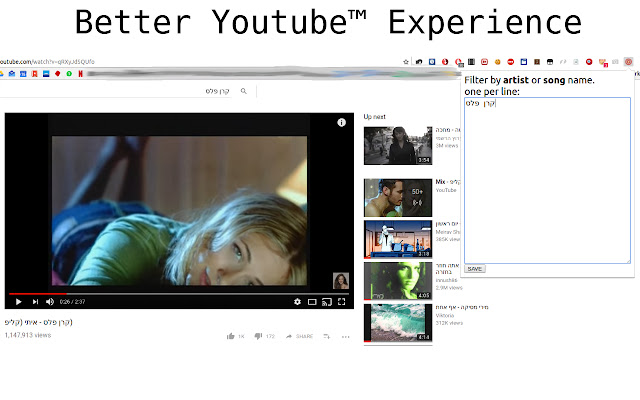Open the info card icon on video

pyautogui.click(x=342, y=122)
